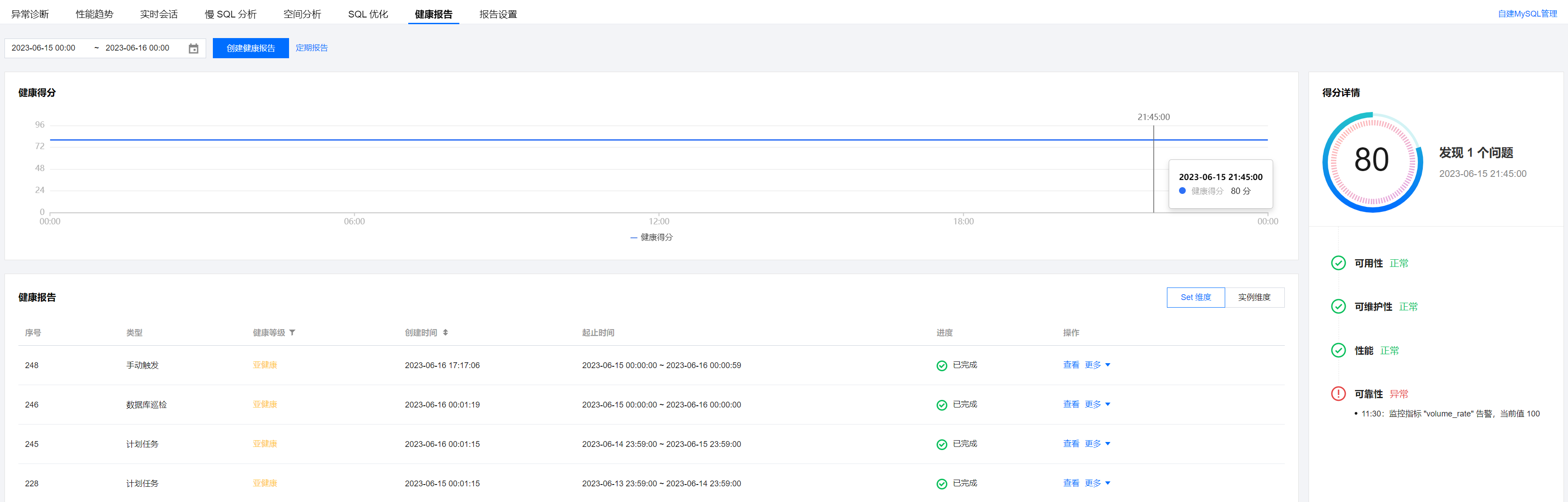Click the maintainability green check icon
1568x502 pixels.
coord(1338,306)
